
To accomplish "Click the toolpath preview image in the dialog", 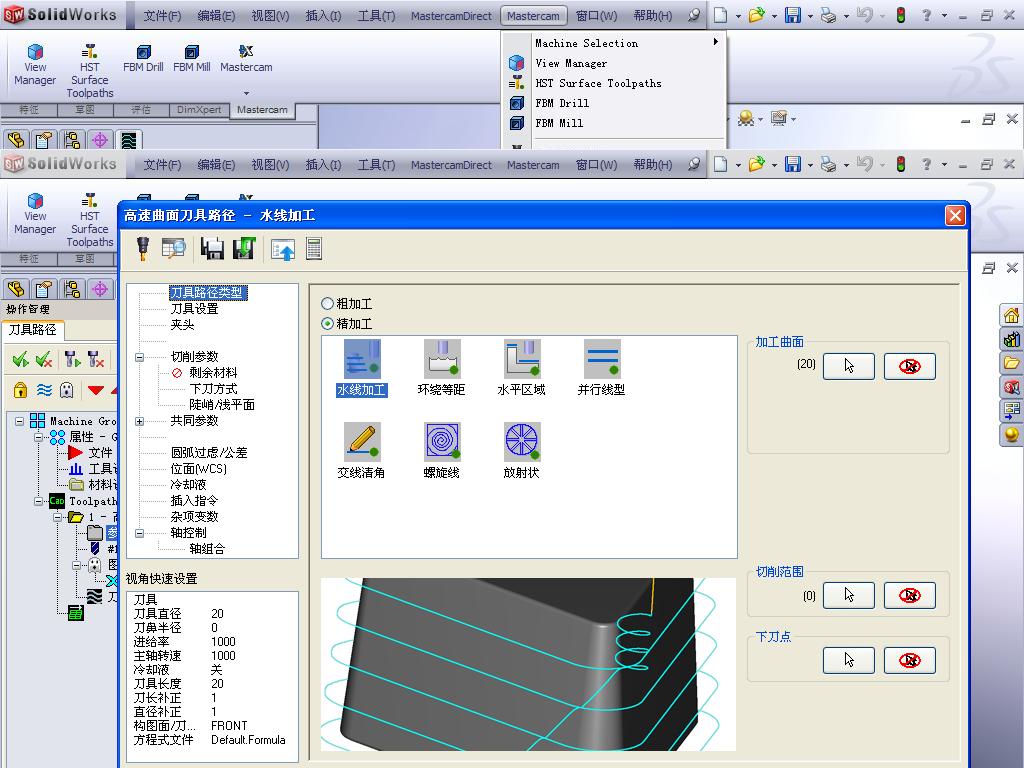I will (528, 664).
